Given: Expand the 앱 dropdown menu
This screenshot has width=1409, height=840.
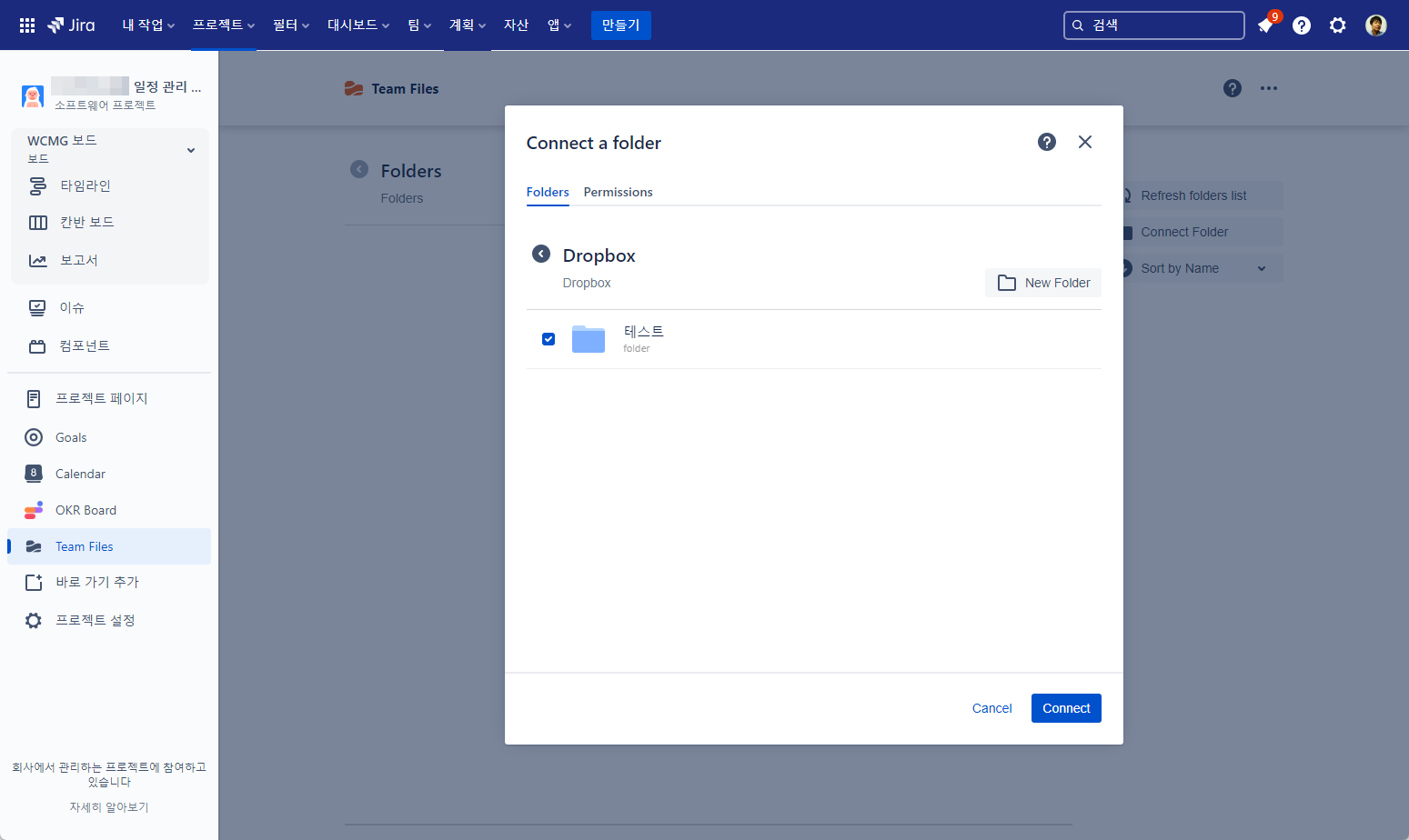Looking at the screenshot, I should 559,25.
